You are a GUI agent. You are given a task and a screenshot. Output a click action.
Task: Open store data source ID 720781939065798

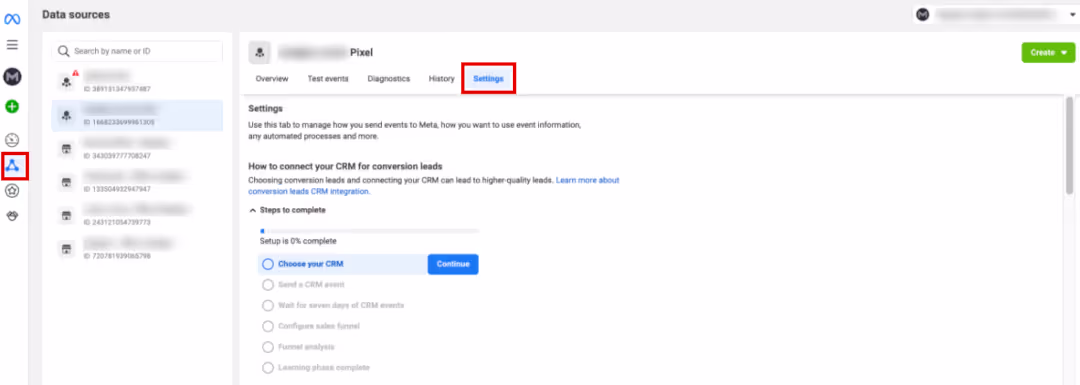137,249
